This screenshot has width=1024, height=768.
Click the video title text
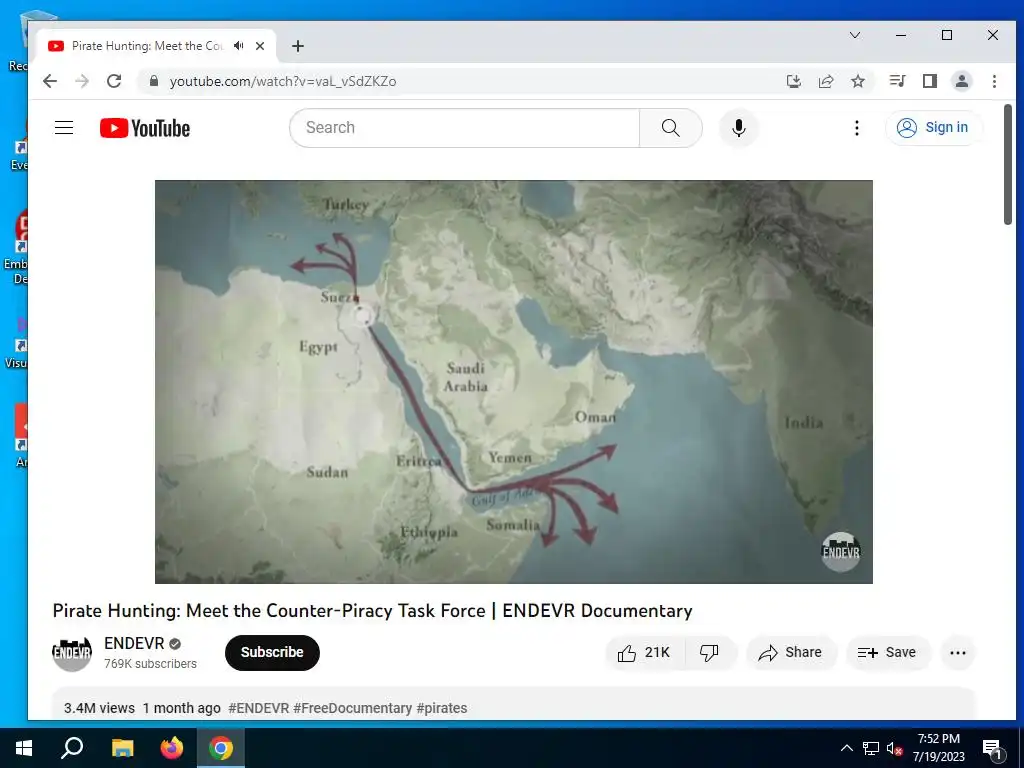(x=372, y=611)
